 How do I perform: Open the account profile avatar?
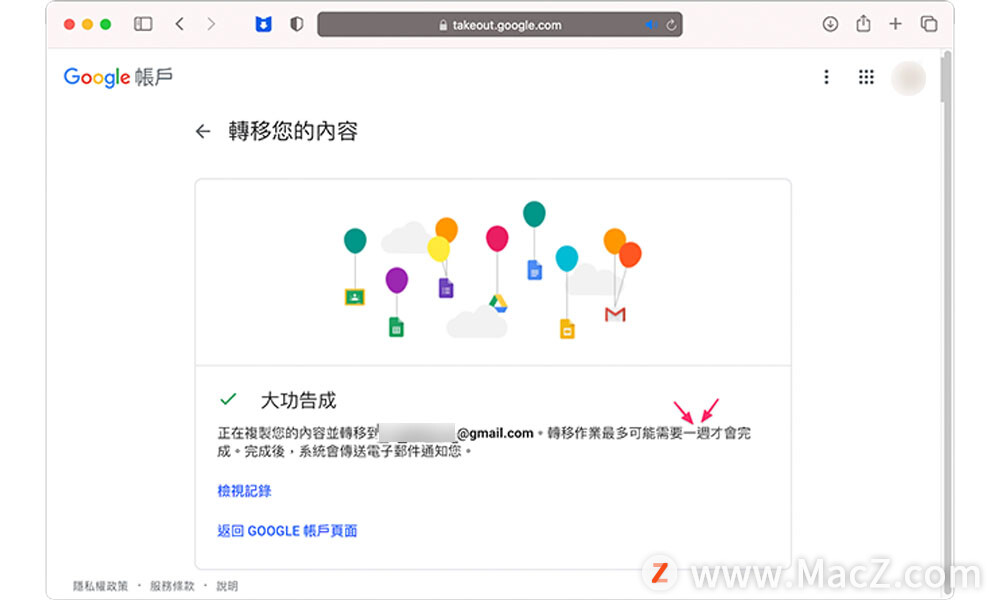pyautogui.click(x=908, y=78)
